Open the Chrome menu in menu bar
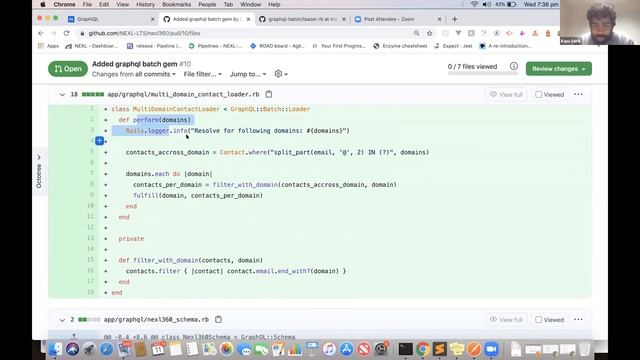 [64, 4]
